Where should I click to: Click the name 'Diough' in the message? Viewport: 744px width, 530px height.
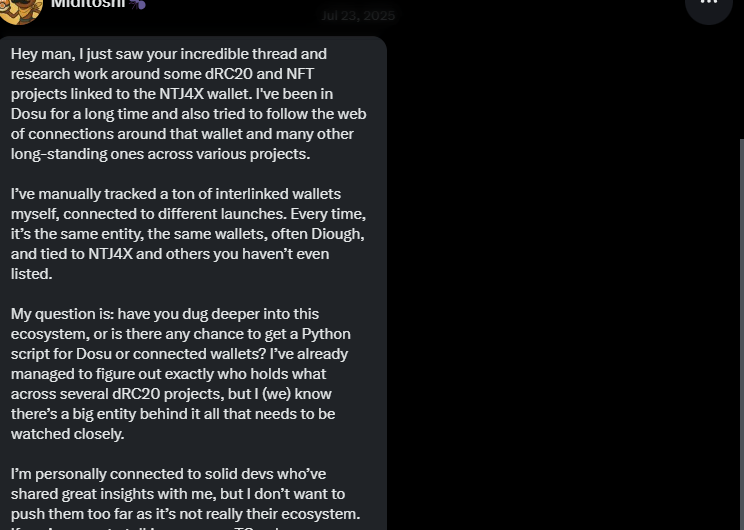click(337, 234)
